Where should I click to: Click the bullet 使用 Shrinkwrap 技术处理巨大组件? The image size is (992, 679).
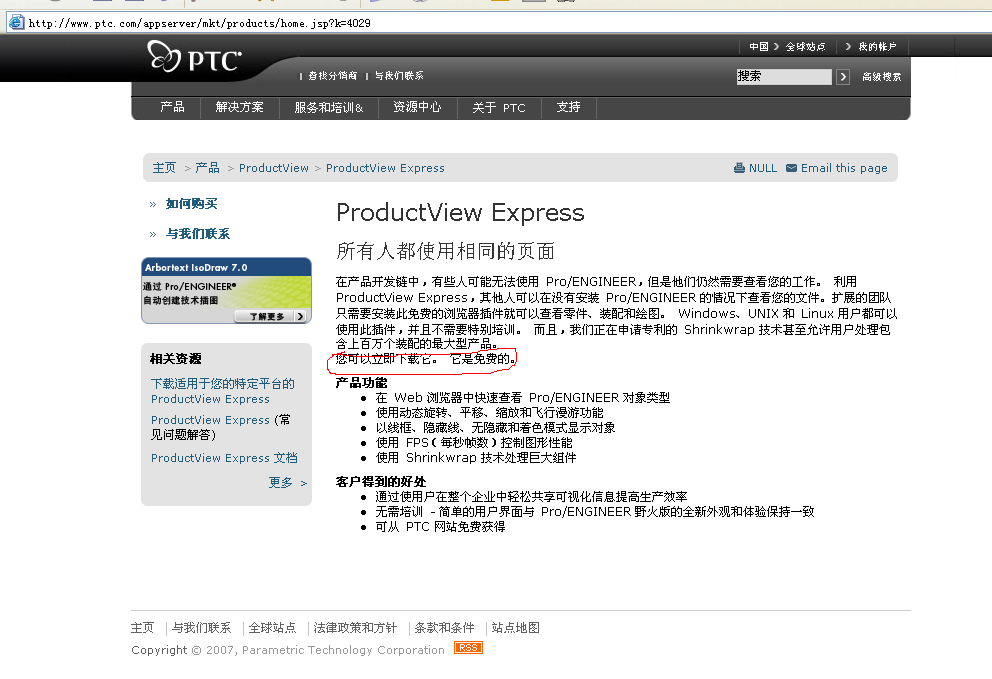click(476, 458)
